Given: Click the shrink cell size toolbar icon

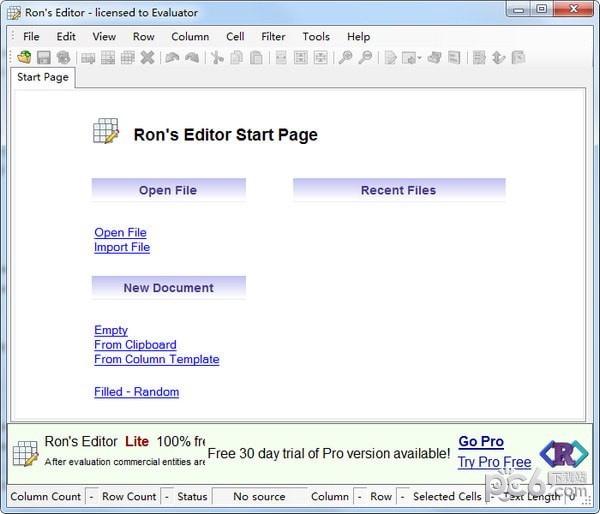Looking at the screenshot, I should point(320,58).
